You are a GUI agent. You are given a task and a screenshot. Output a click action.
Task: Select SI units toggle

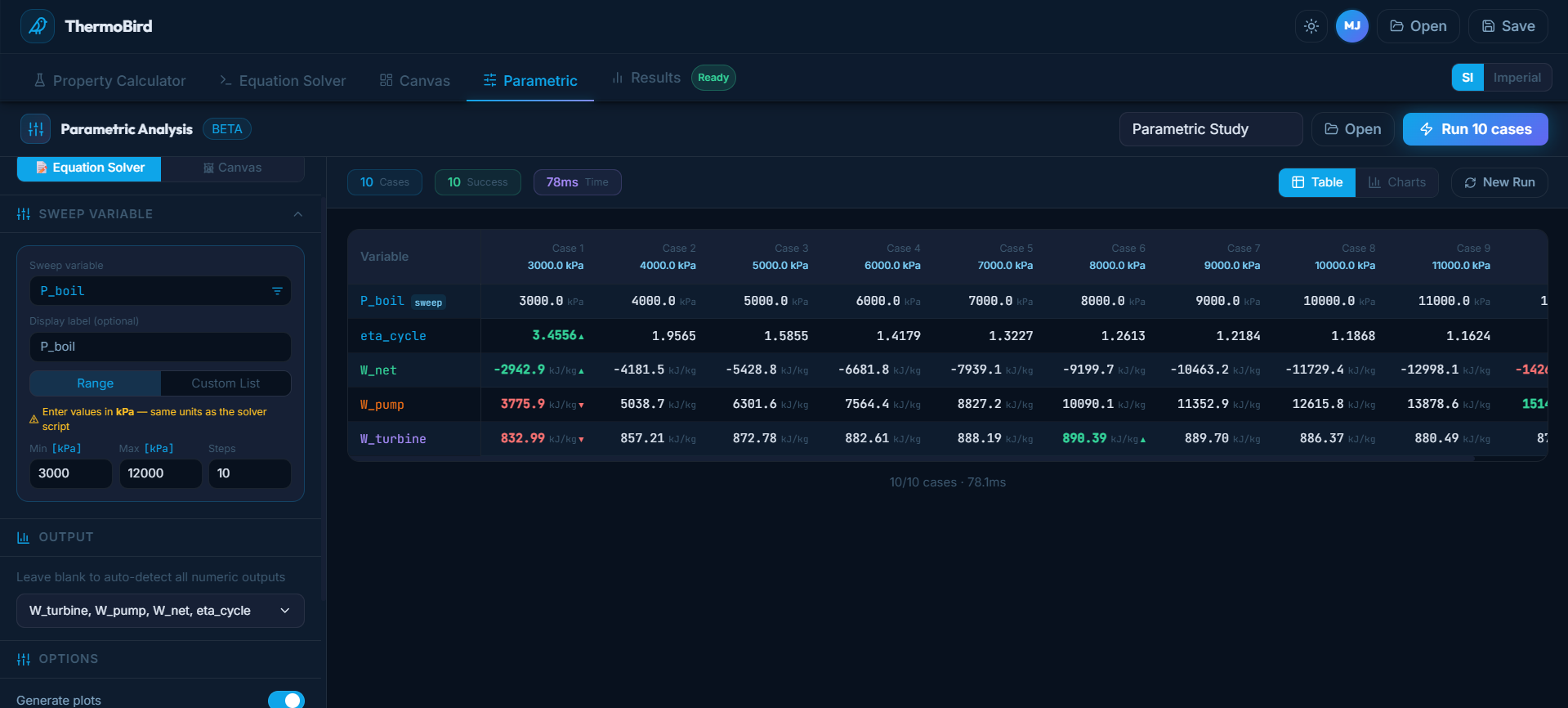(x=1467, y=78)
